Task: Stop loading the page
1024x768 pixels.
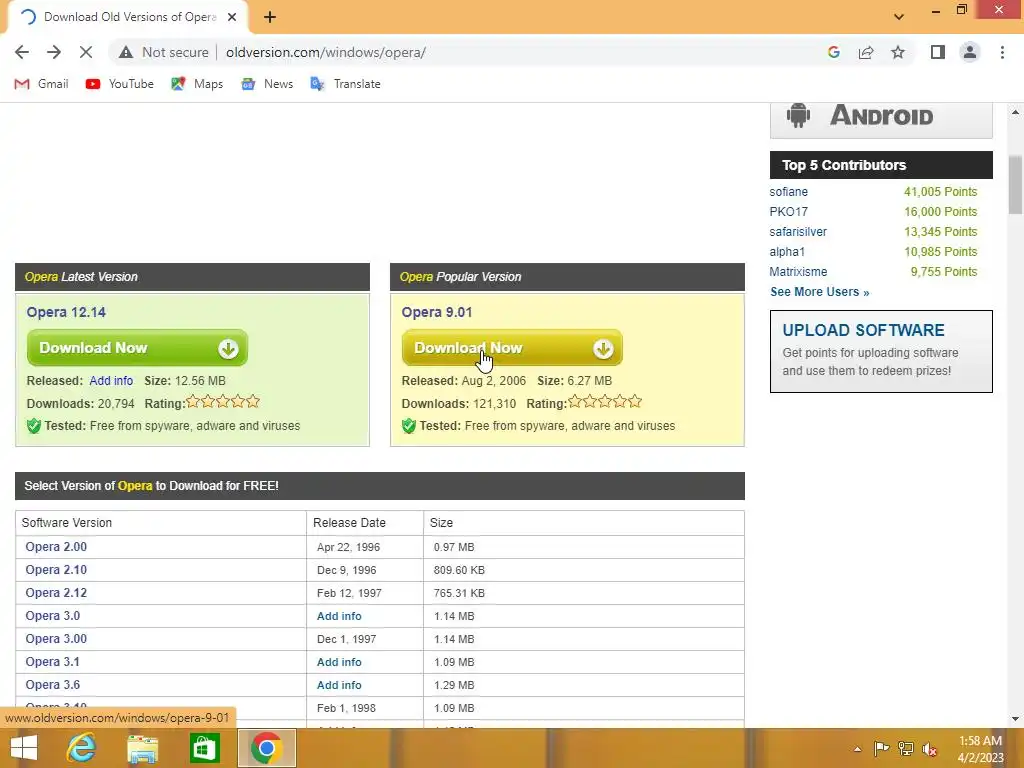Action: point(86,52)
